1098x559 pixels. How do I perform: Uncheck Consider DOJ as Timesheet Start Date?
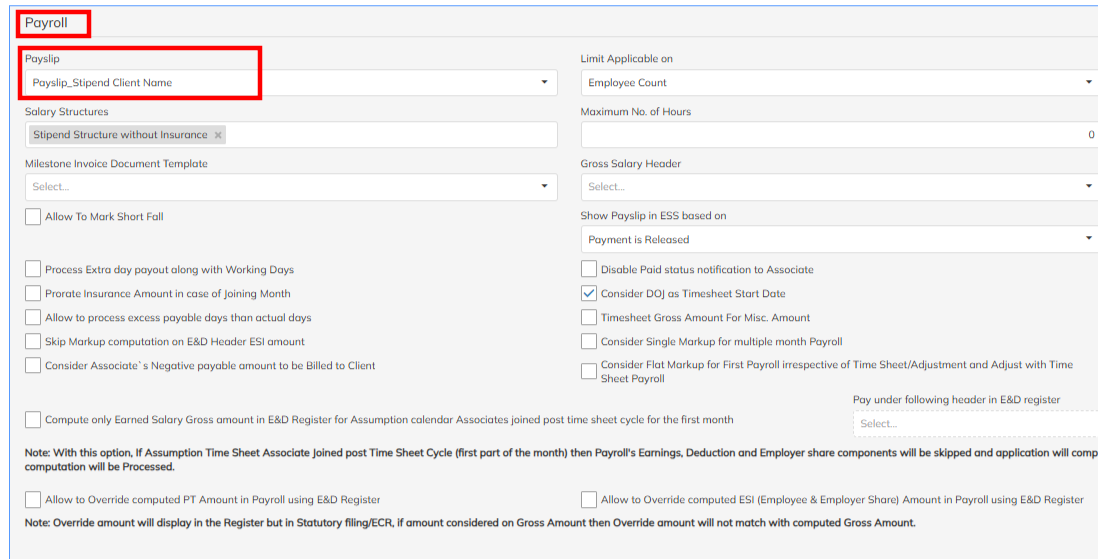click(590, 294)
